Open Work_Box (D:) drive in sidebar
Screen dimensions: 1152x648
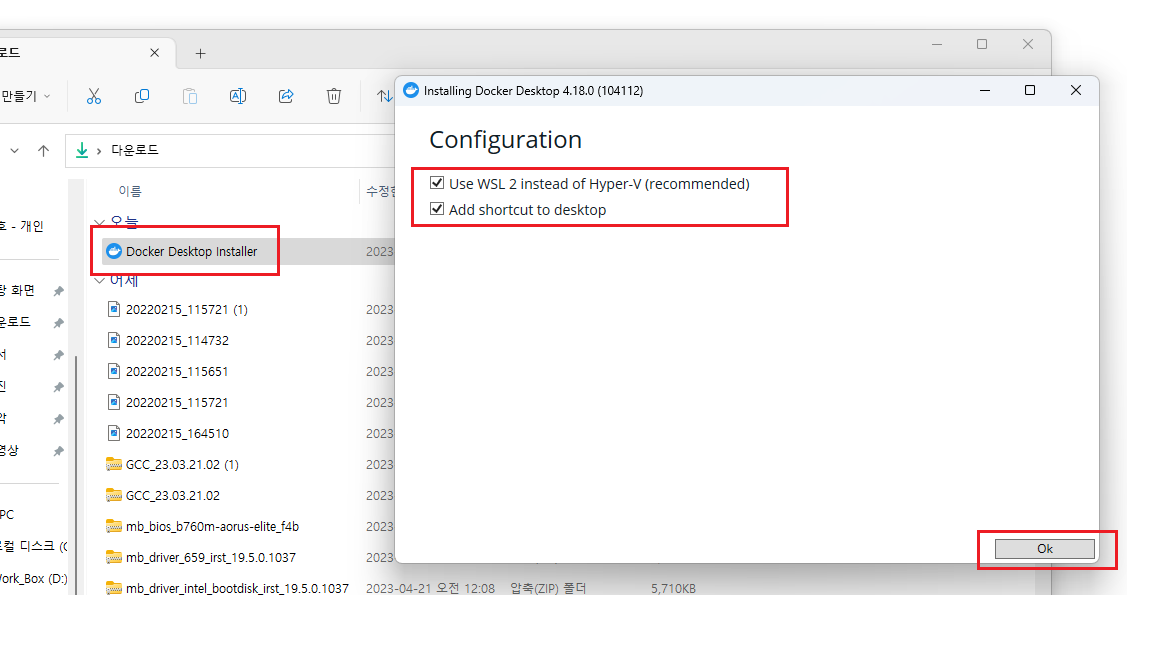coord(34,578)
